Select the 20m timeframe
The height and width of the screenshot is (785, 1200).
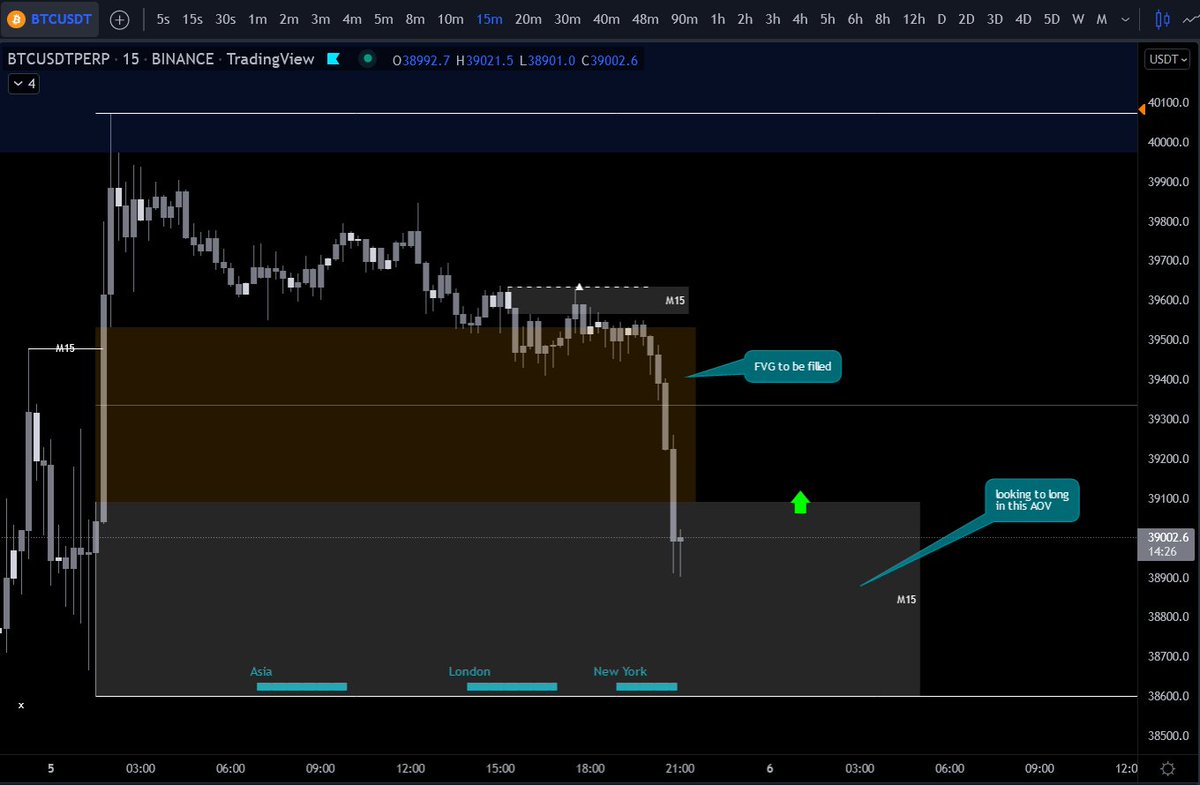coord(528,19)
